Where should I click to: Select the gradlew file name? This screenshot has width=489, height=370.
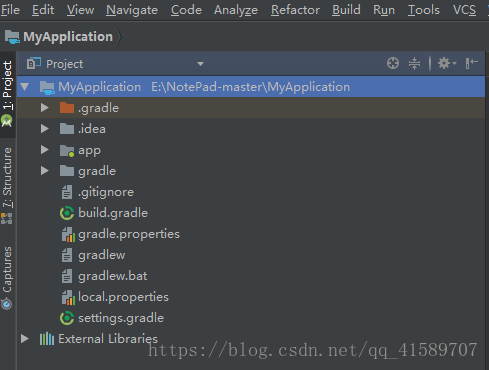(102, 255)
